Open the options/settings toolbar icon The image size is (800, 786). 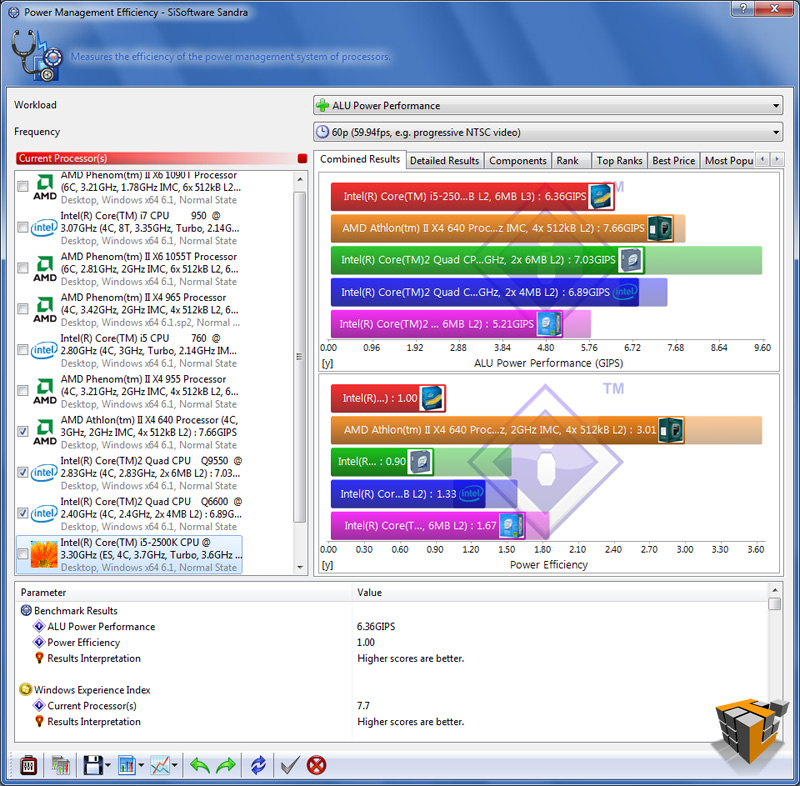pyautogui.click(x=29, y=765)
